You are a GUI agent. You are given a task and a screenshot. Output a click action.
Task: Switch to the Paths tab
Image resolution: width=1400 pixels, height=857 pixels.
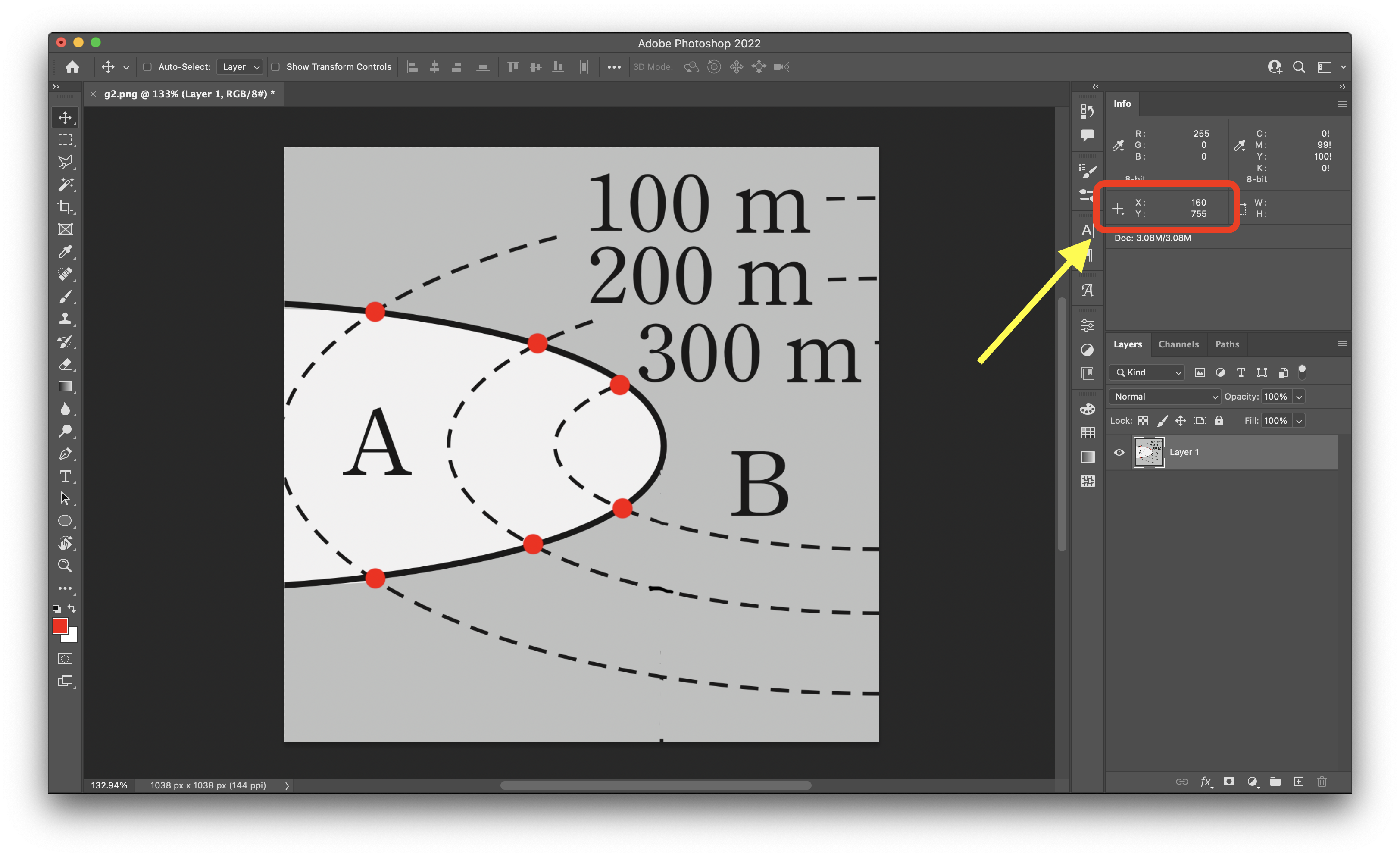click(1227, 344)
